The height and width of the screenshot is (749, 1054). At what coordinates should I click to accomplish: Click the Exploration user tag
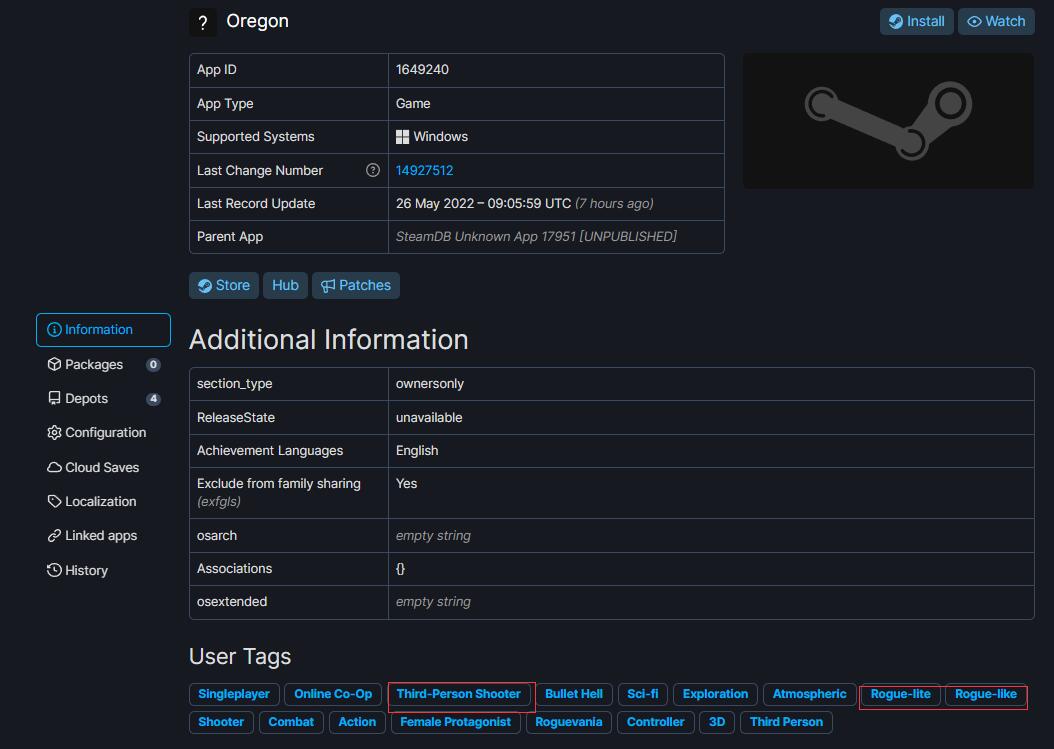715,694
